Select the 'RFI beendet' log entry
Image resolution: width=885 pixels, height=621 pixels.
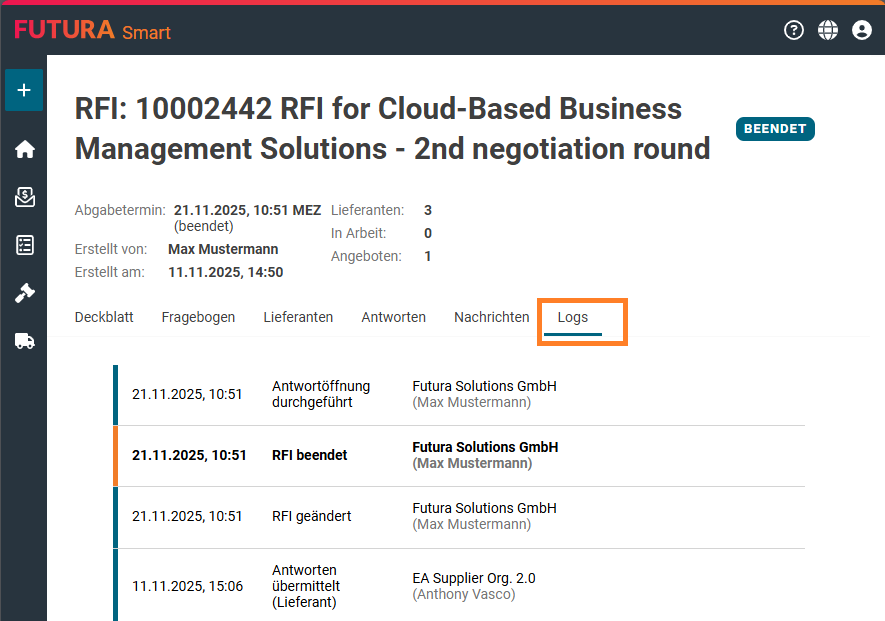[x=309, y=455]
